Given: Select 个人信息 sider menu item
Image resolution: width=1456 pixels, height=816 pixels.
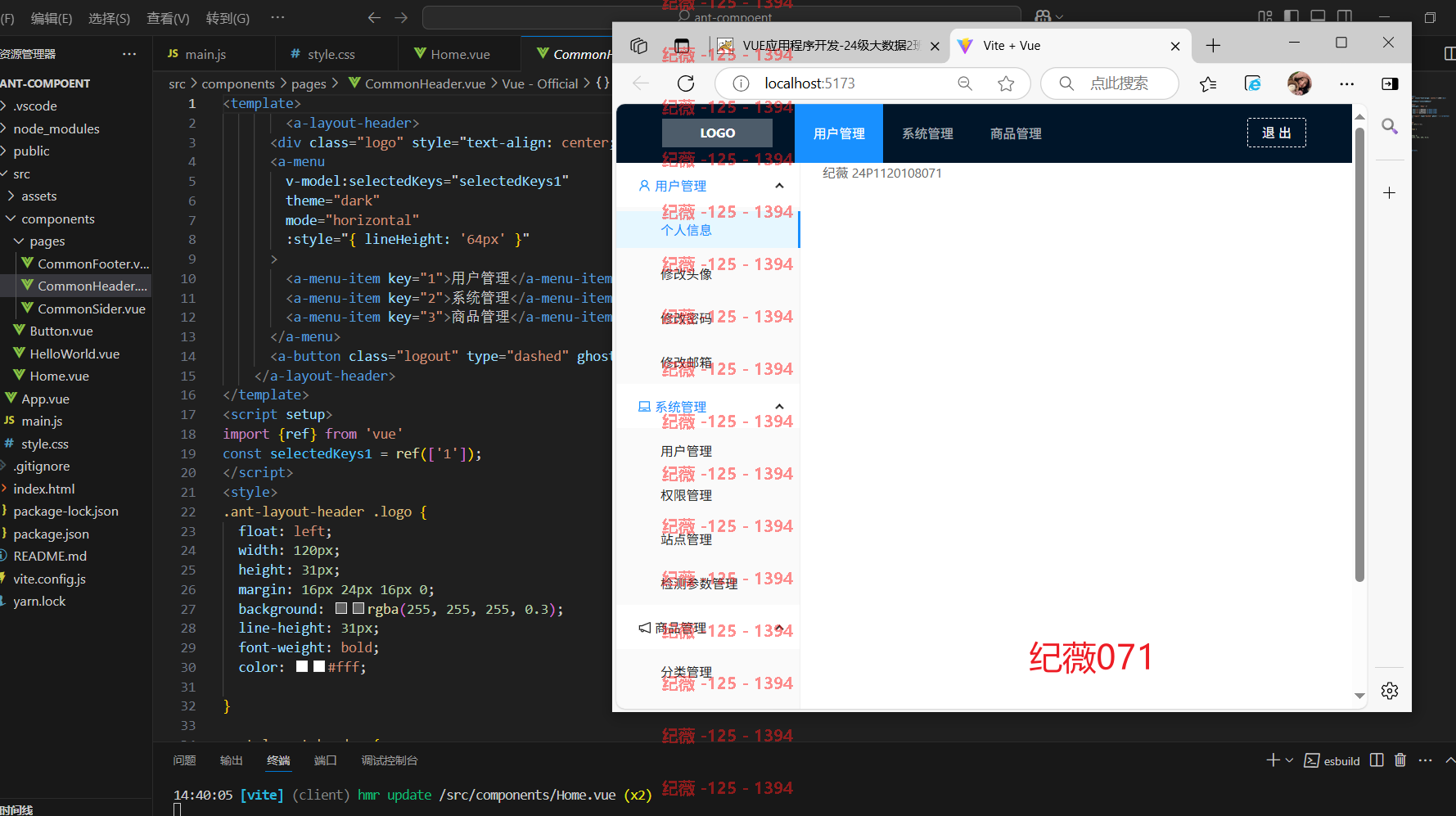Looking at the screenshot, I should pyautogui.click(x=708, y=230).
